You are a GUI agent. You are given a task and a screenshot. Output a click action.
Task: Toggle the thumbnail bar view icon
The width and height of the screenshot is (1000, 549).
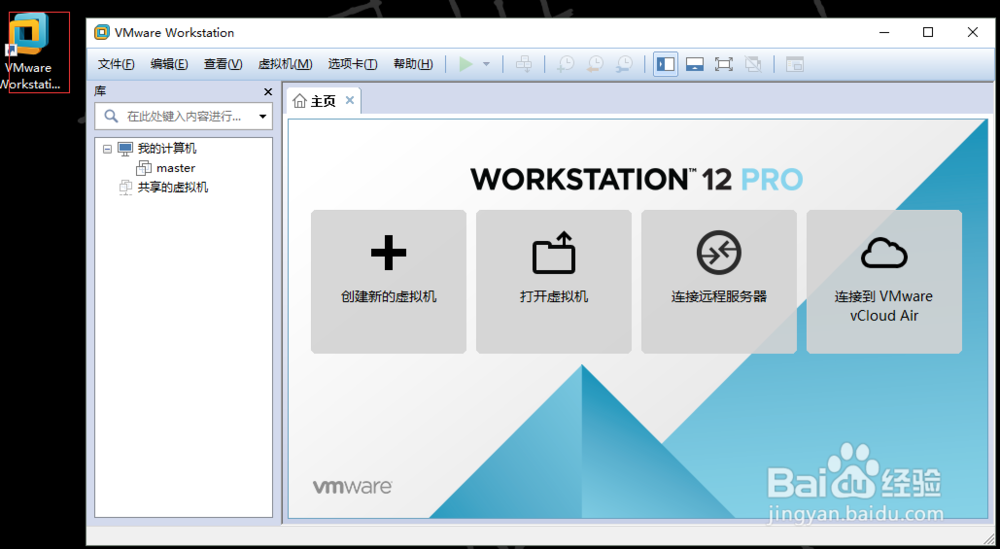pos(695,64)
